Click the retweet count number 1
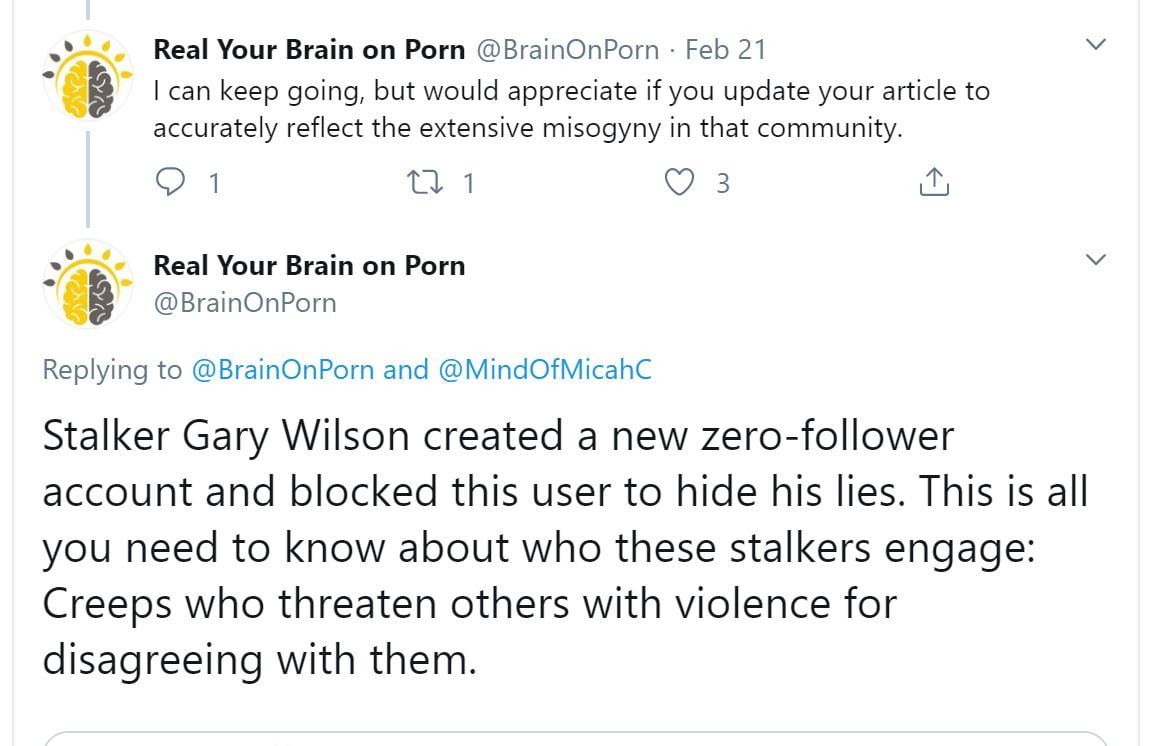The width and height of the screenshot is (1151, 746). point(468,183)
